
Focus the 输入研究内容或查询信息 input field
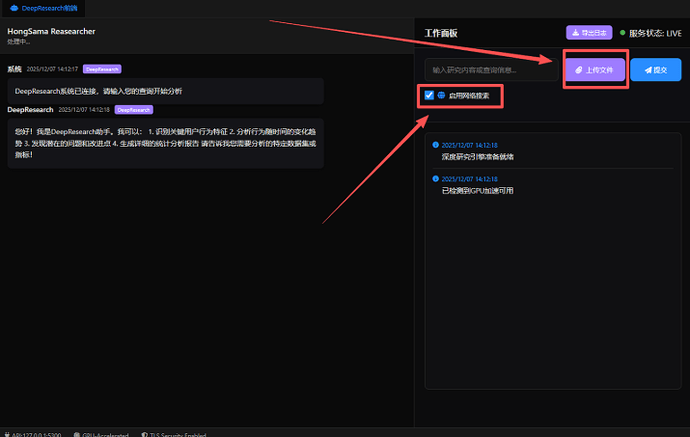click(x=492, y=70)
